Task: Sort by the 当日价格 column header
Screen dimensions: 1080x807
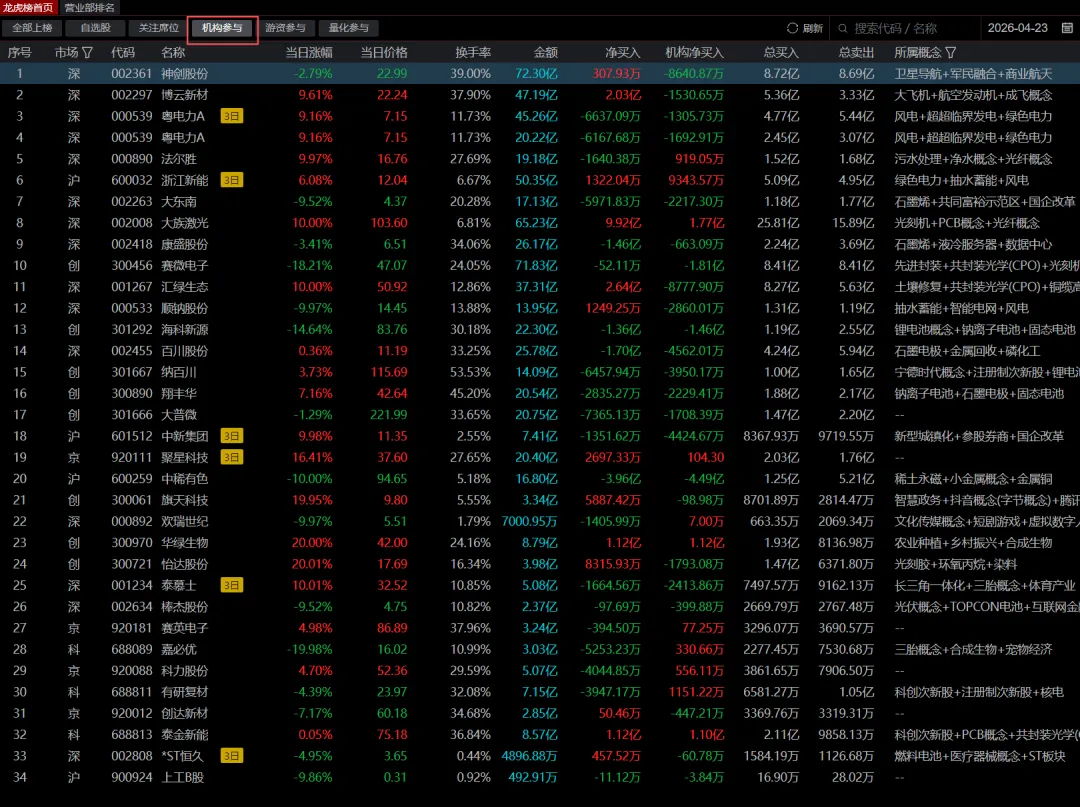Action: pyautogui.click(x=384, y=52)
